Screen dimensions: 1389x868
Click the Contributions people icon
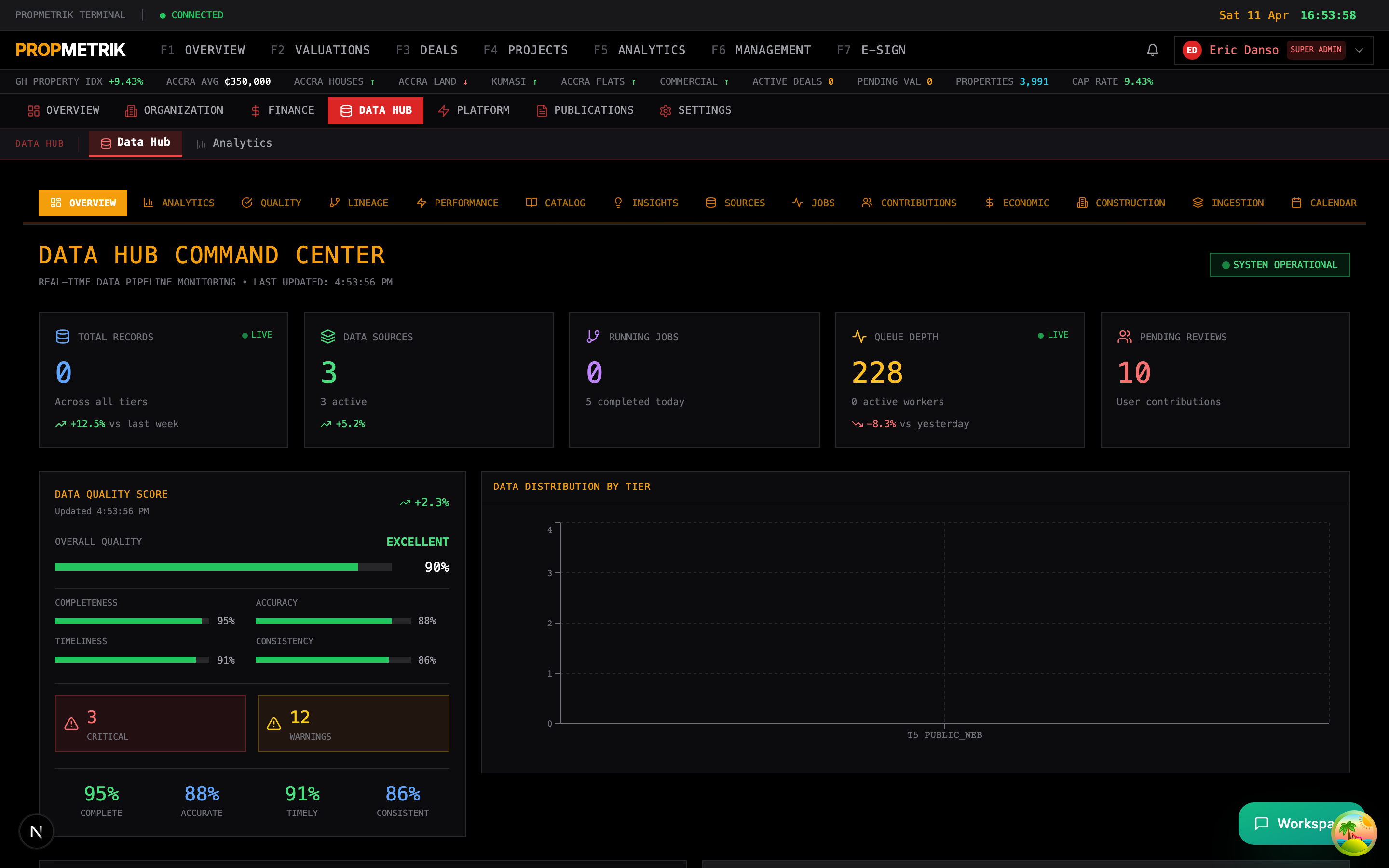point(867,203)
